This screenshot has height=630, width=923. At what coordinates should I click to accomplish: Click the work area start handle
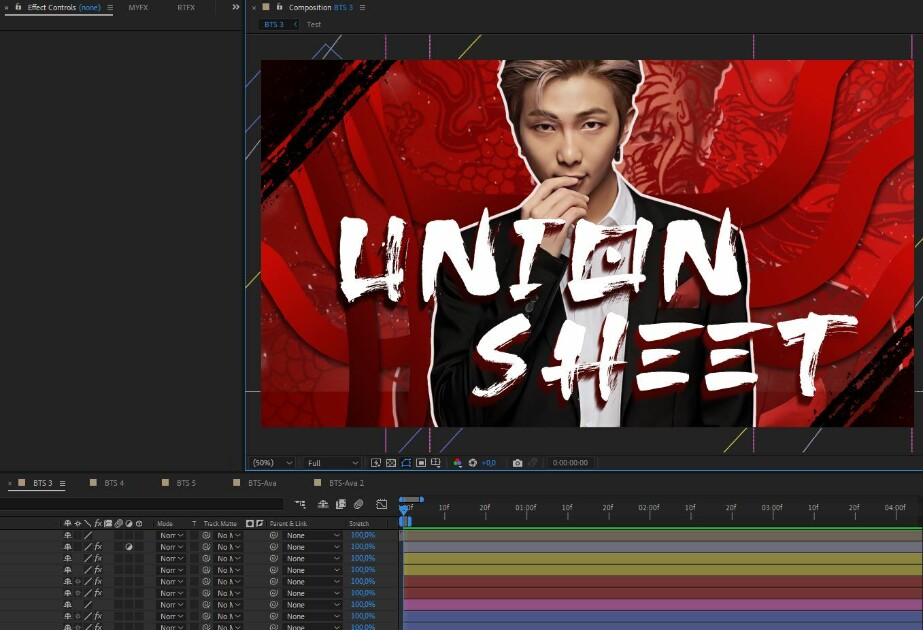point(403,522)
